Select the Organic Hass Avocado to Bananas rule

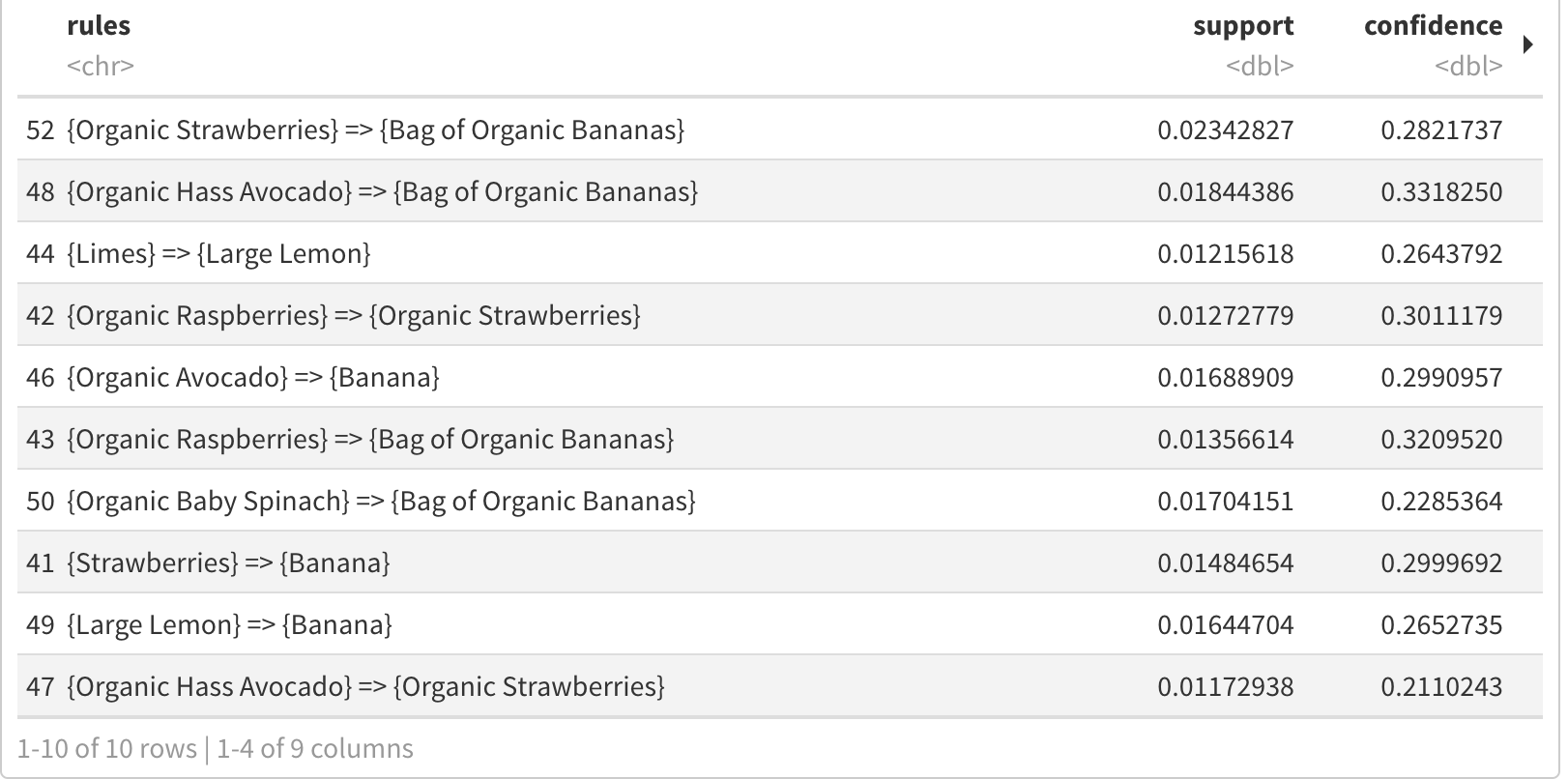point(779,191)
